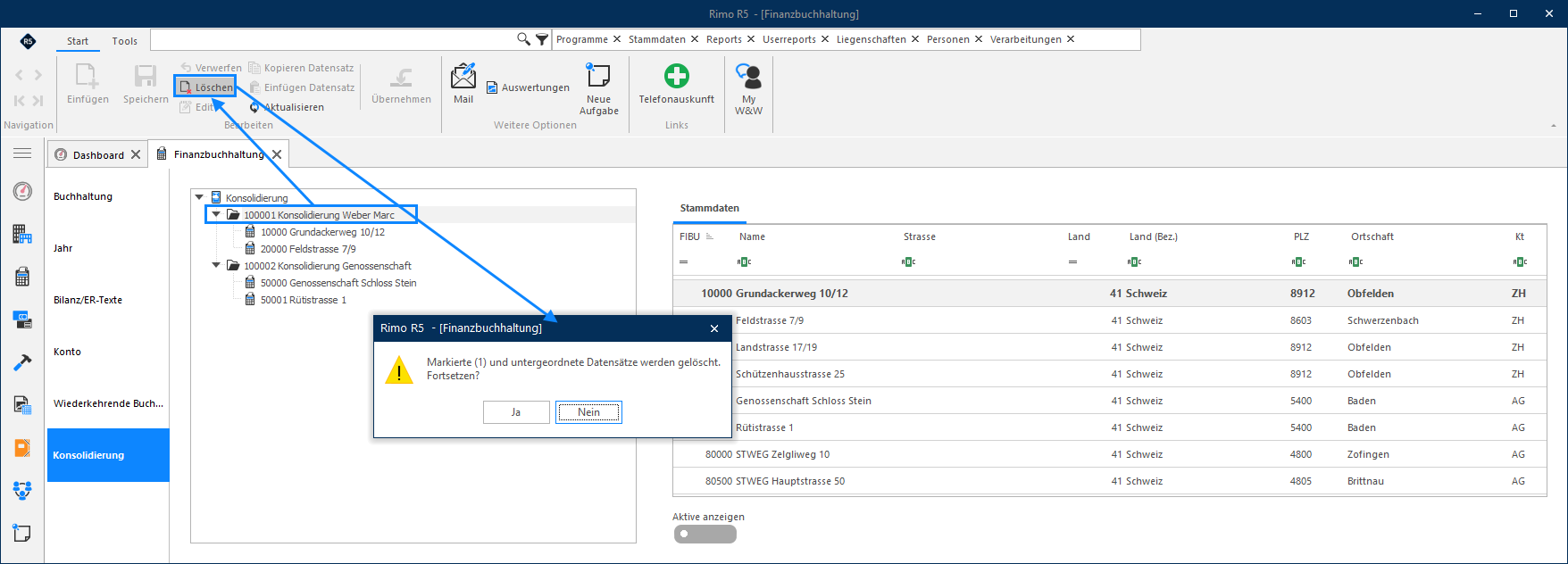
Task: Open the hamburger menu in sidebar
Action: [22, 153]
